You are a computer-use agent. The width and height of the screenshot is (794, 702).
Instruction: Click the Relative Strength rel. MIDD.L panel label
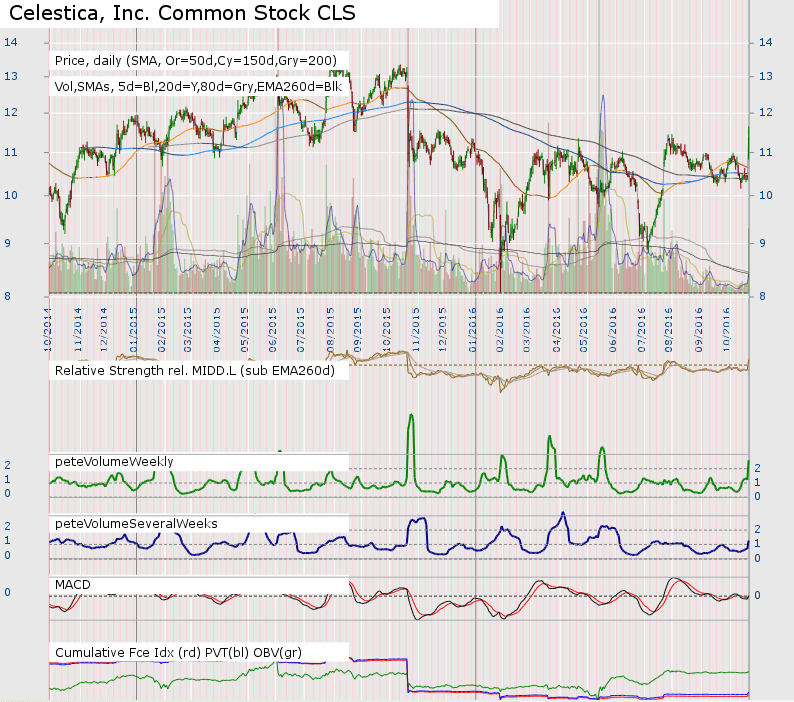(194, 371)
